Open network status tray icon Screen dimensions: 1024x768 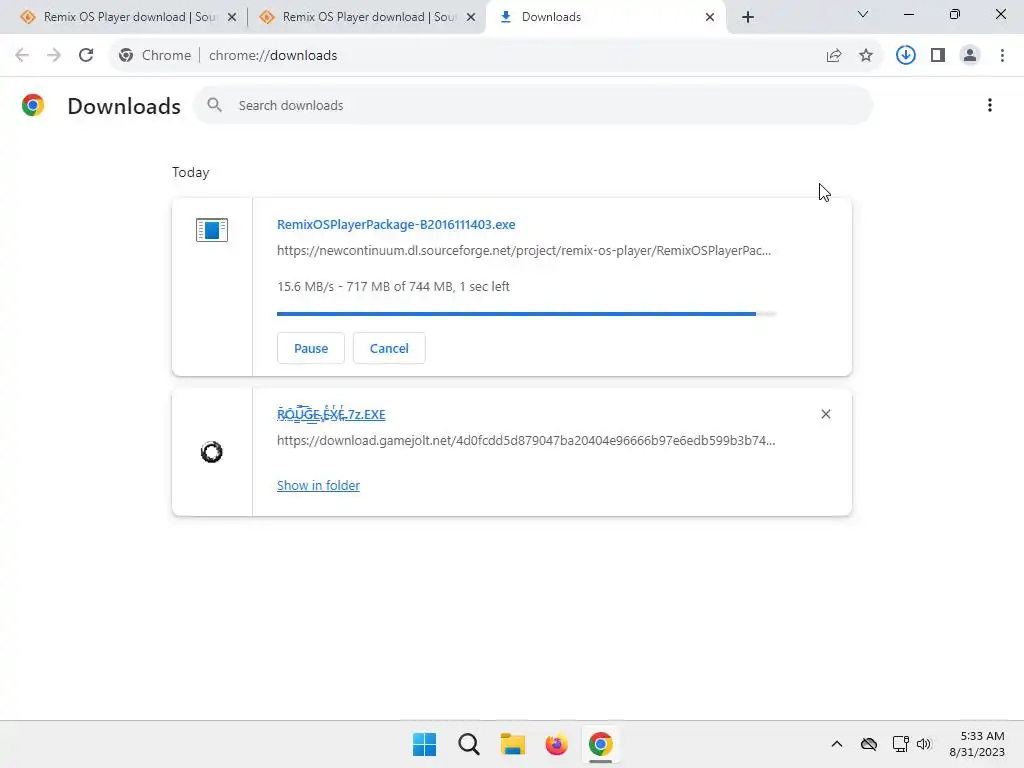[x=901, y=744]
